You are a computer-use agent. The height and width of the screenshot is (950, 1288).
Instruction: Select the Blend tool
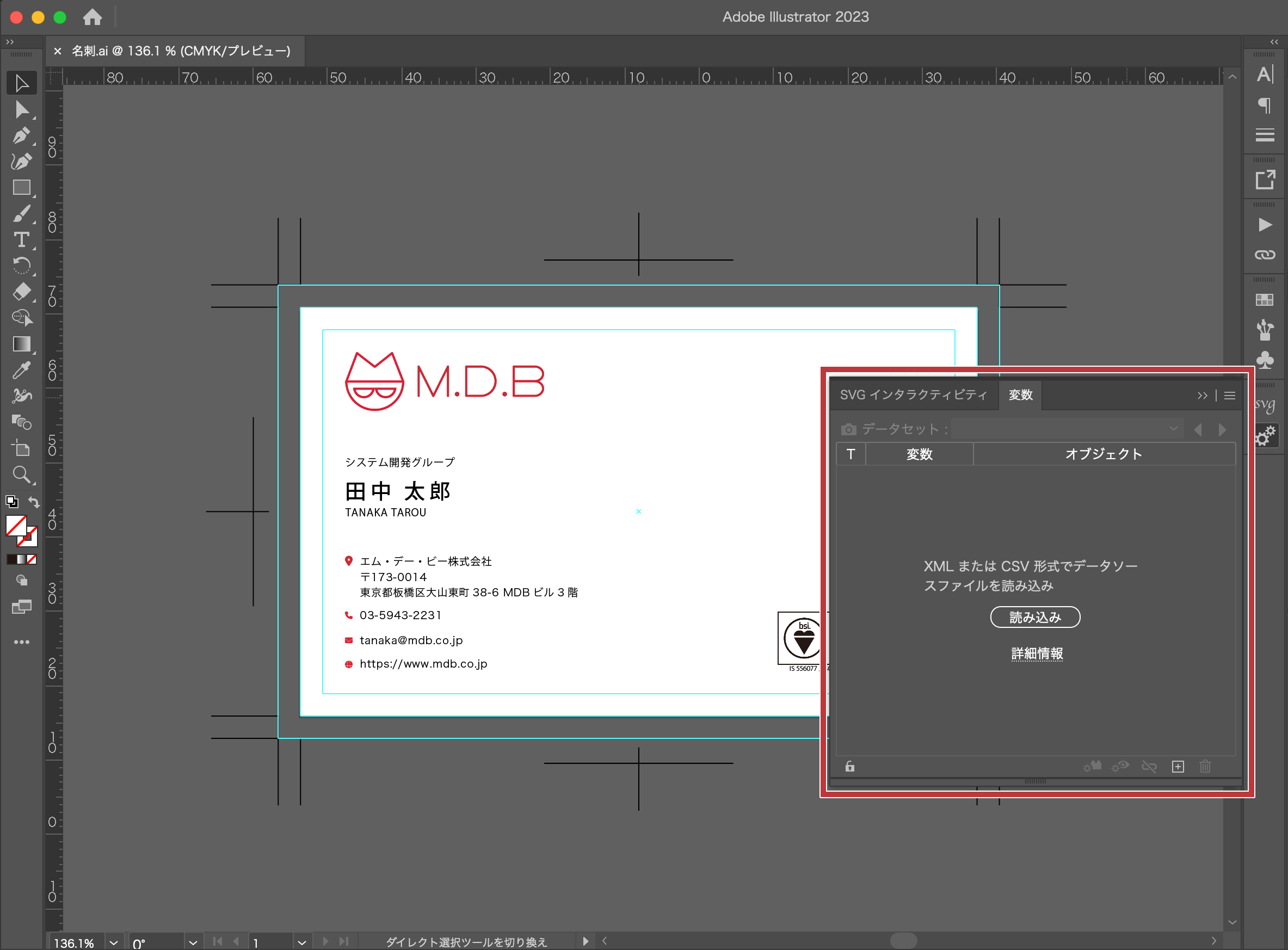22,422
